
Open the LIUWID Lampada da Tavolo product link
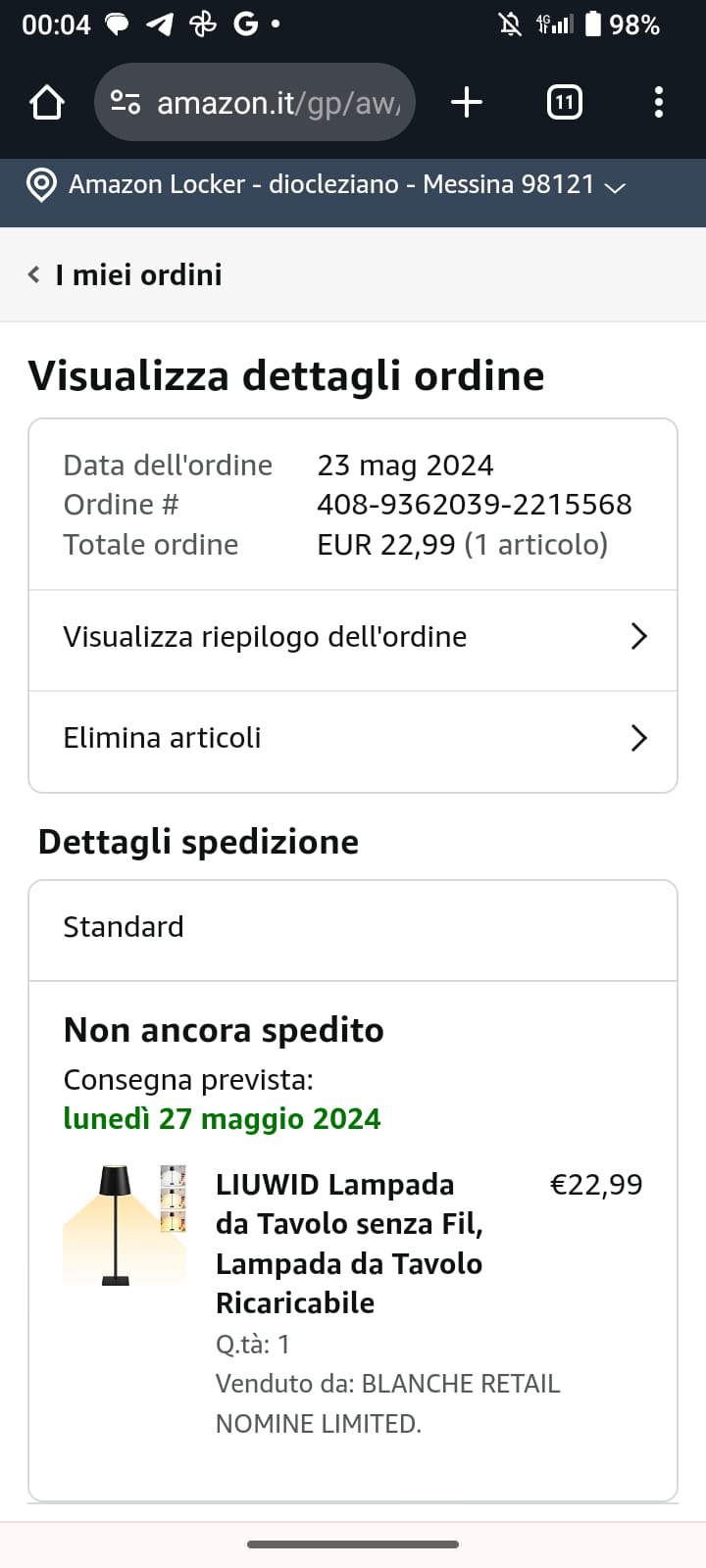349,1243
